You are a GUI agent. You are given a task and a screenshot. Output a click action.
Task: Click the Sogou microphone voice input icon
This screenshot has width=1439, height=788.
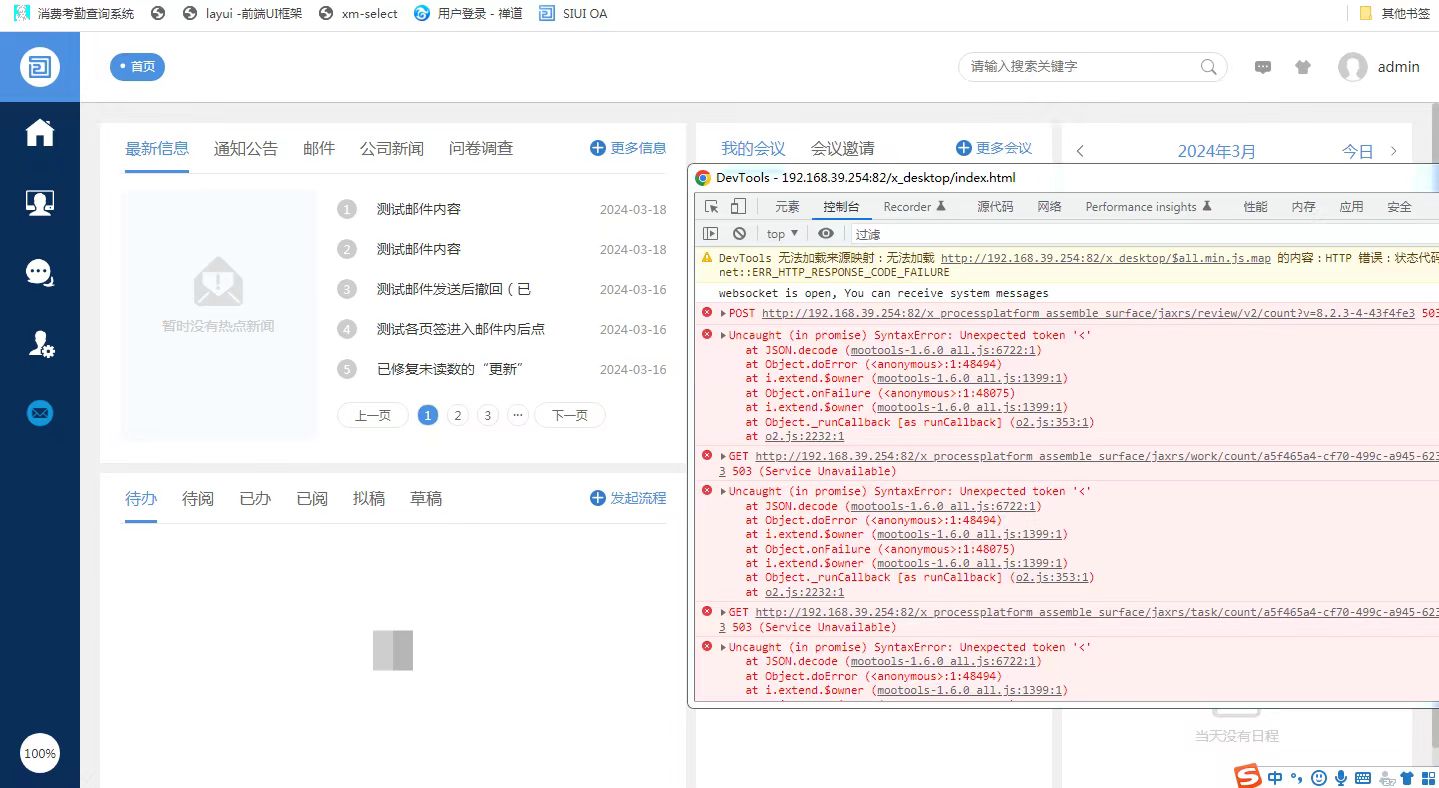click(x=1341, y=777)
